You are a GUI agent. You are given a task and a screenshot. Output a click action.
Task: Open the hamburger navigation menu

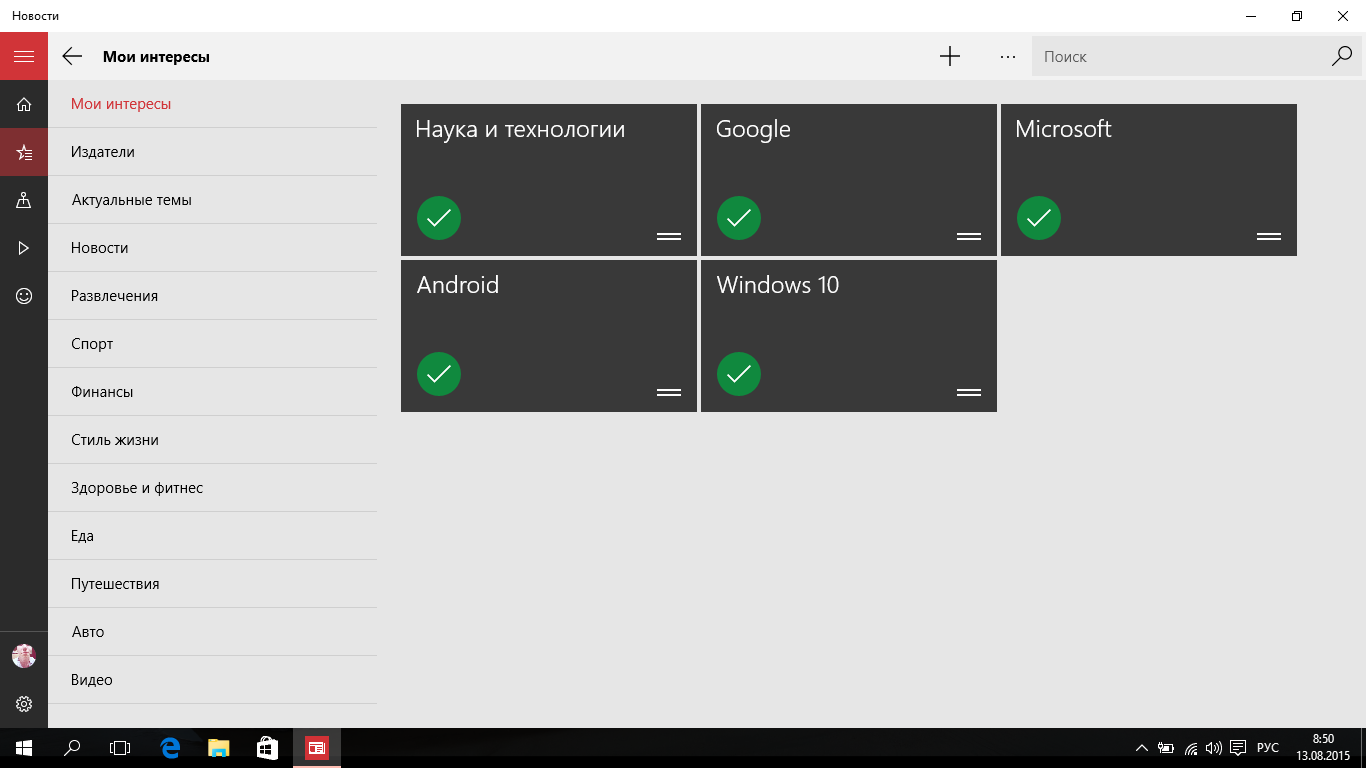[x=24, y=56]
